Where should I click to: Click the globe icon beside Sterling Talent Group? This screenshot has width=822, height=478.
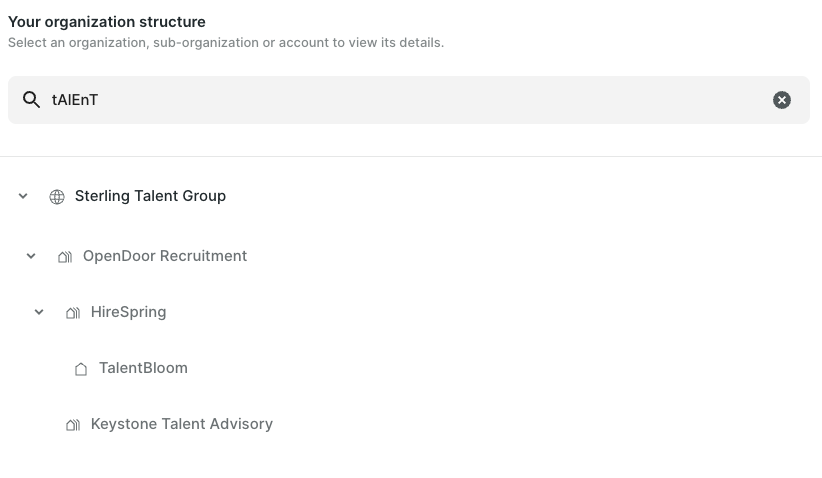57,197
